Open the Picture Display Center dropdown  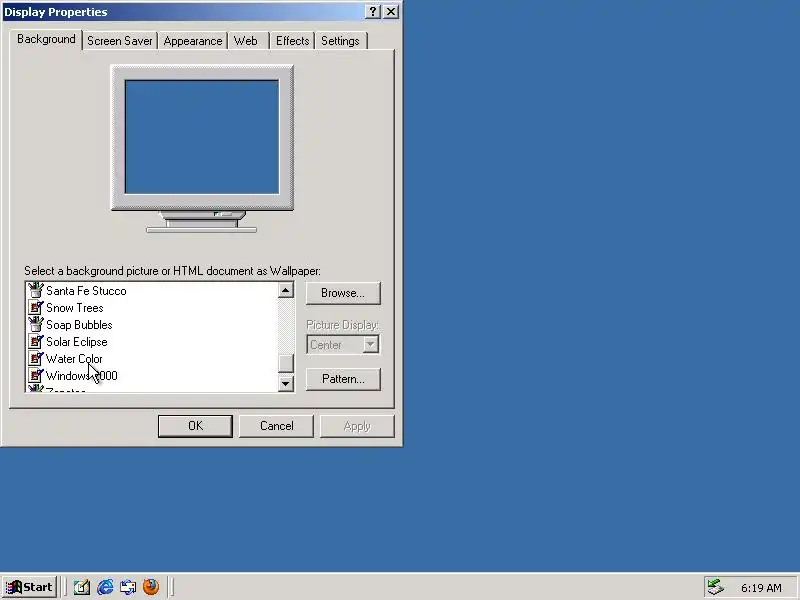coord(343,345)
